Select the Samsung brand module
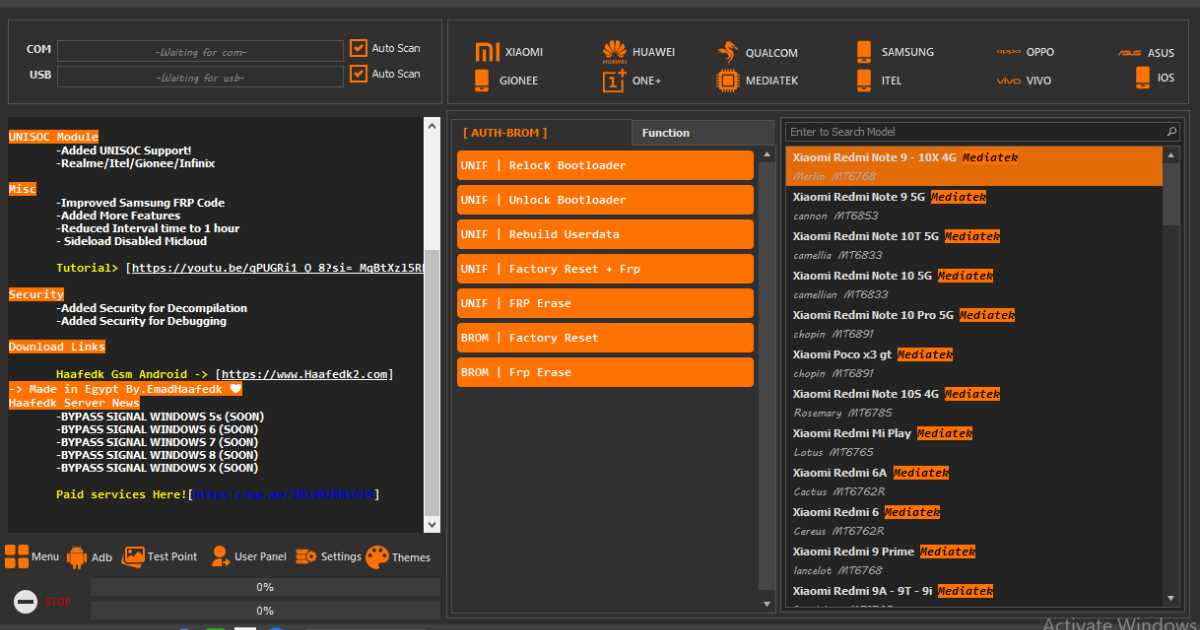Viewport: 1200px width, 630px height. pos(894,52)
